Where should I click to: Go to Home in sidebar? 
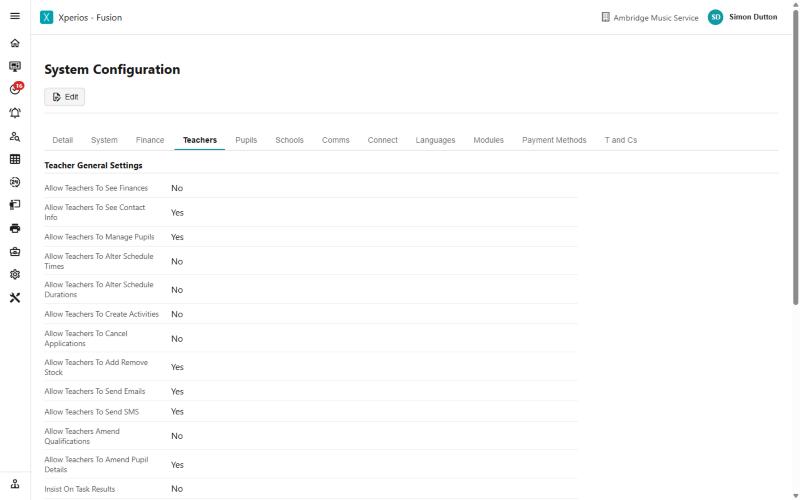[x=15, y=43]
